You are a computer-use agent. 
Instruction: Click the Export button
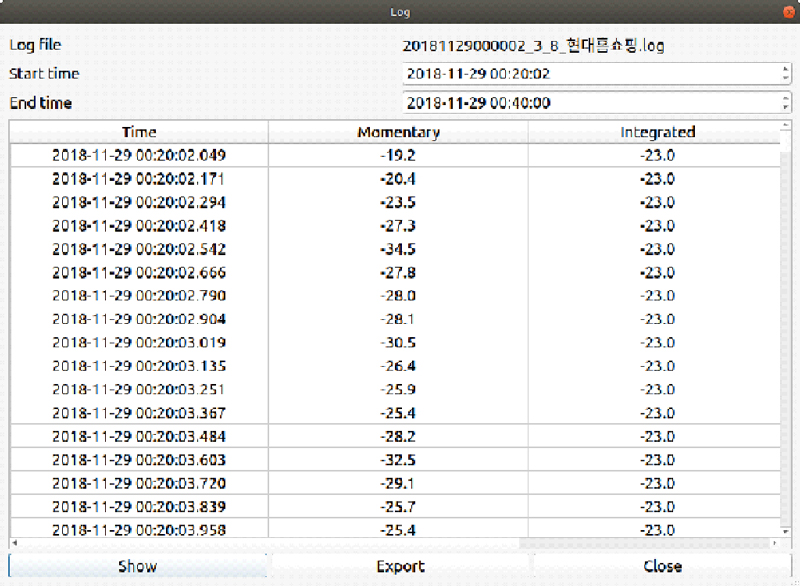[401, 566]
